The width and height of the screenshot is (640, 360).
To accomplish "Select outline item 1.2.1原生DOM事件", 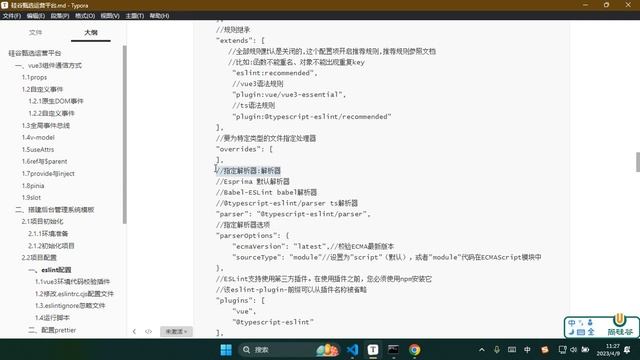I will click(56, 101).
